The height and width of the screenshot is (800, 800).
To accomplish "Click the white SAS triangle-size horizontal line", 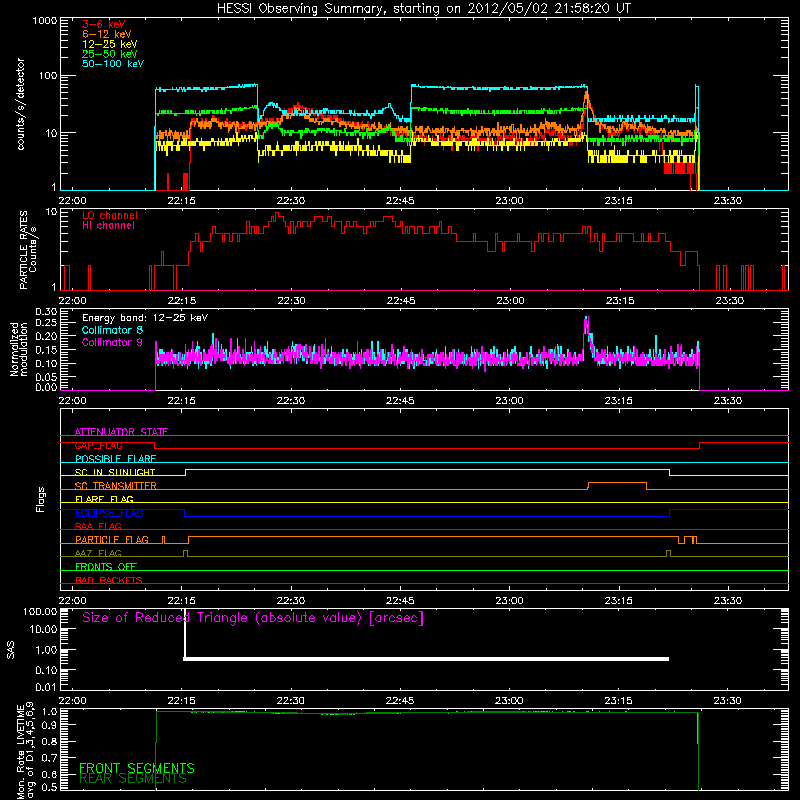I will tap(426, 659).
